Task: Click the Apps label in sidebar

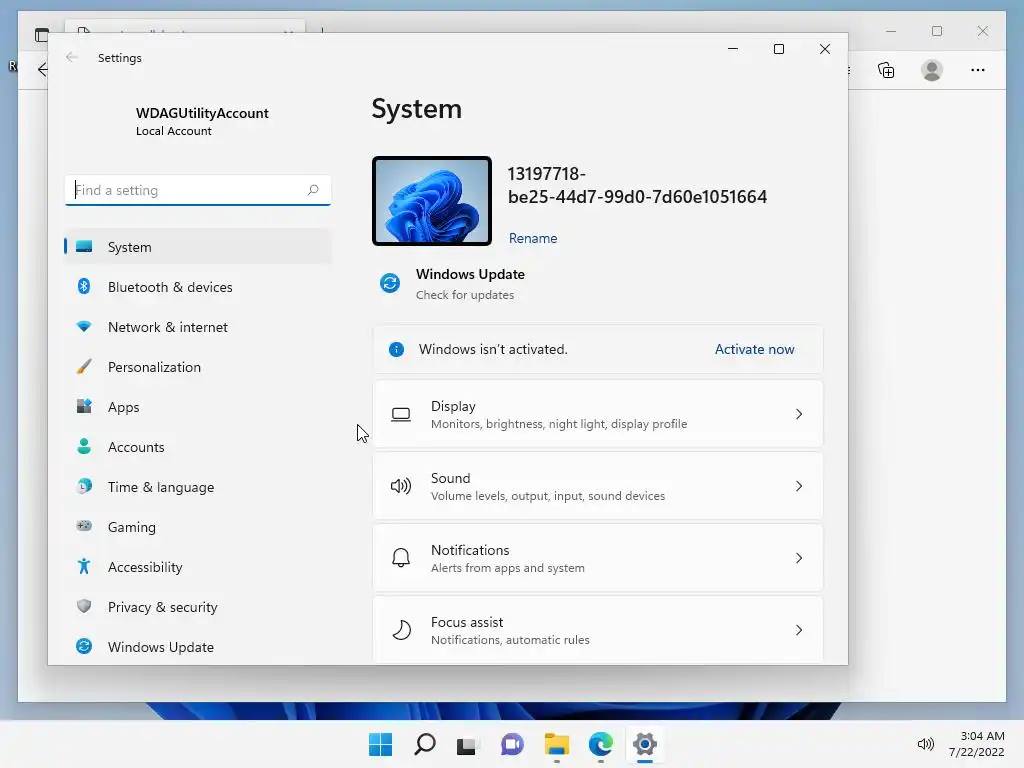Action: pyautogui.click(x=123, y=407)
